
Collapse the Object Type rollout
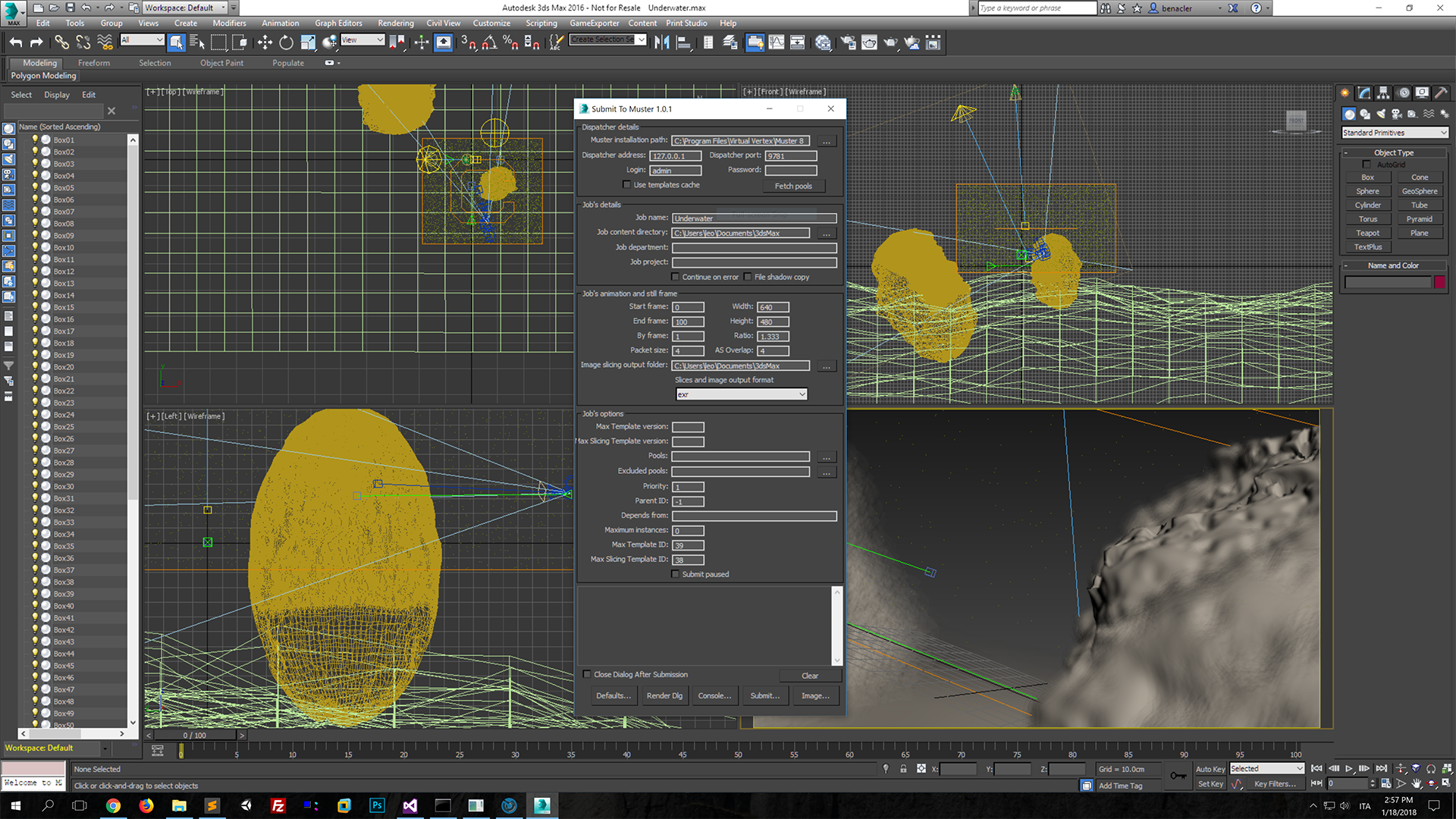(1394, 152)
